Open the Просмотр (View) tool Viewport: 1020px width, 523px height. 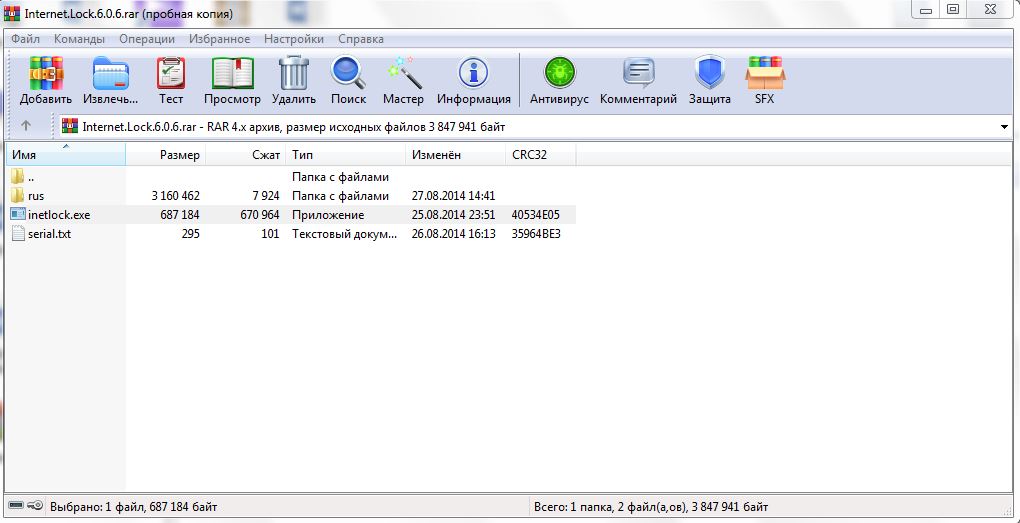point(232,76)
